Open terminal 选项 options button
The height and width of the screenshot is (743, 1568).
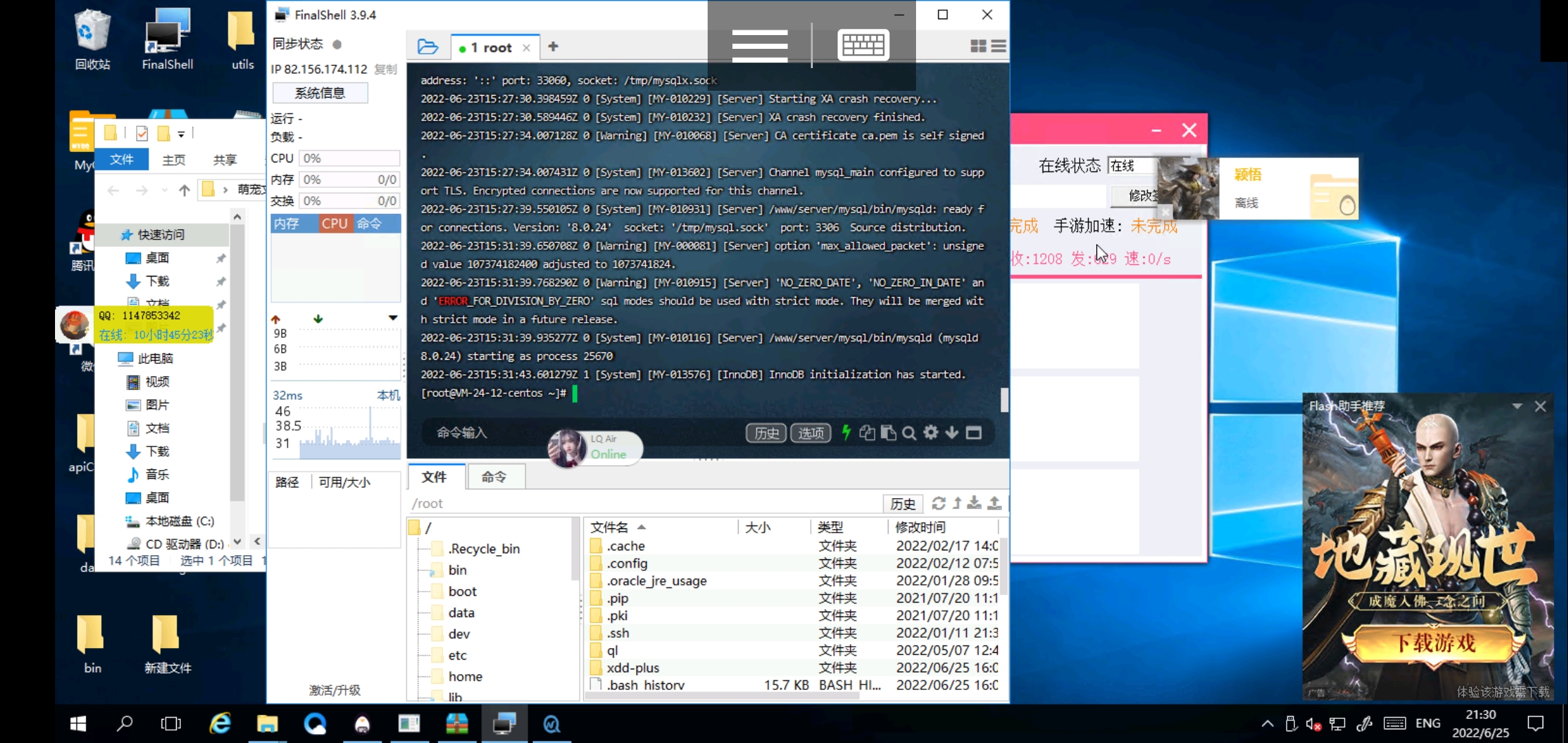tap(811, 433)
